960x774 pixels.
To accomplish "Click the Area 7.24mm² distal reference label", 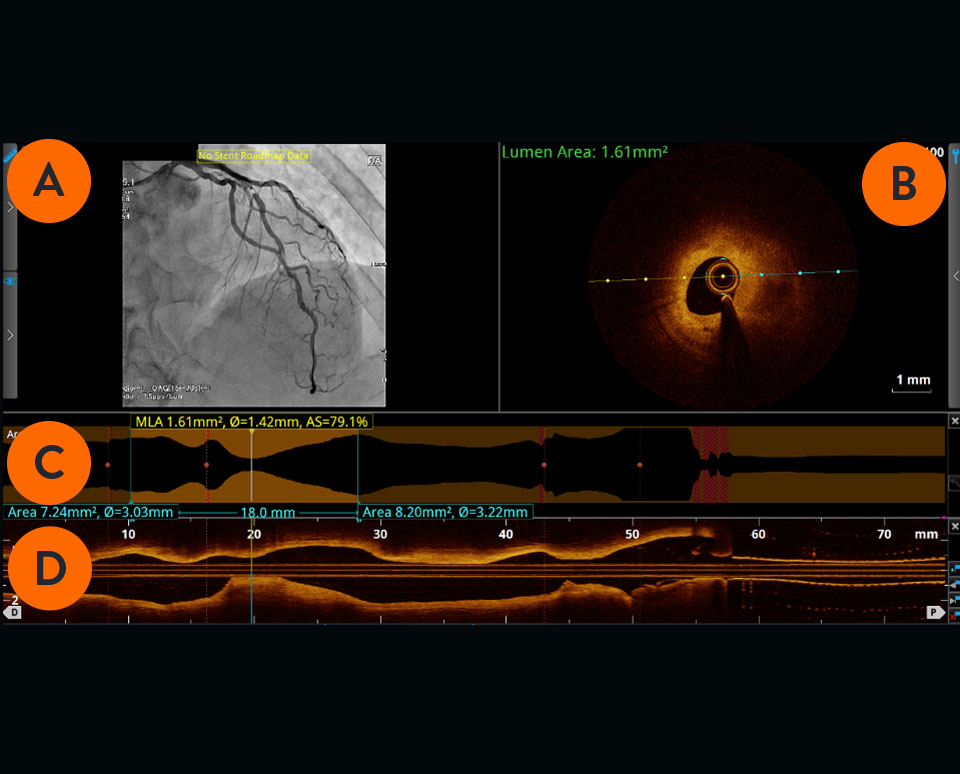I will 91,512.
